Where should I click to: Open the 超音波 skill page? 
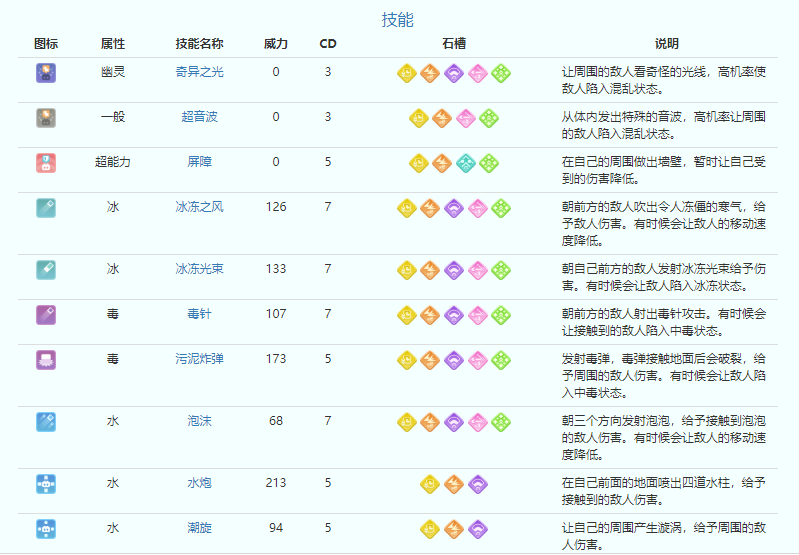point(199,117)
